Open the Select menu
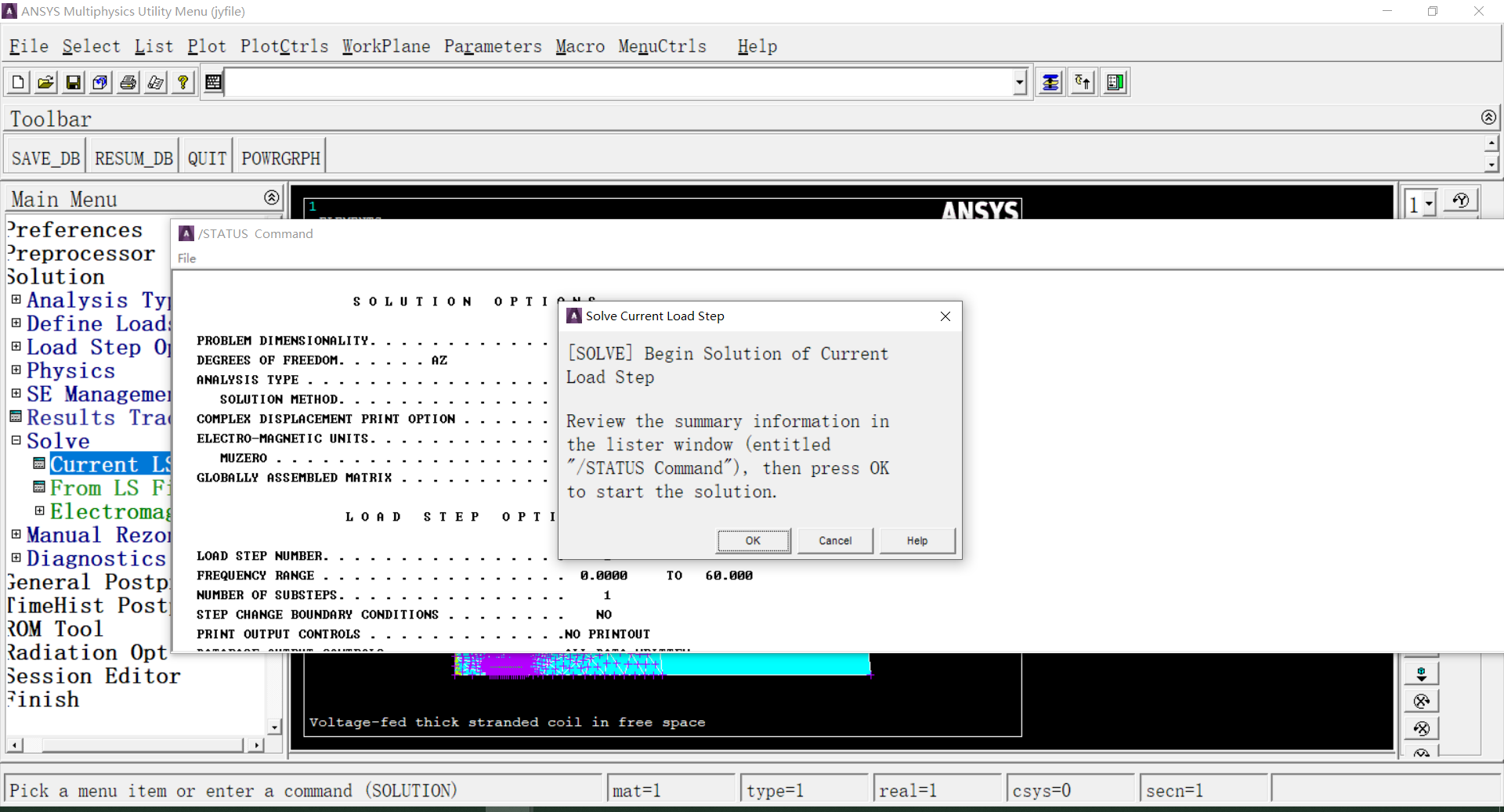Image resolution: width=1504 pixels, height=812 pixels. (91, 46)
